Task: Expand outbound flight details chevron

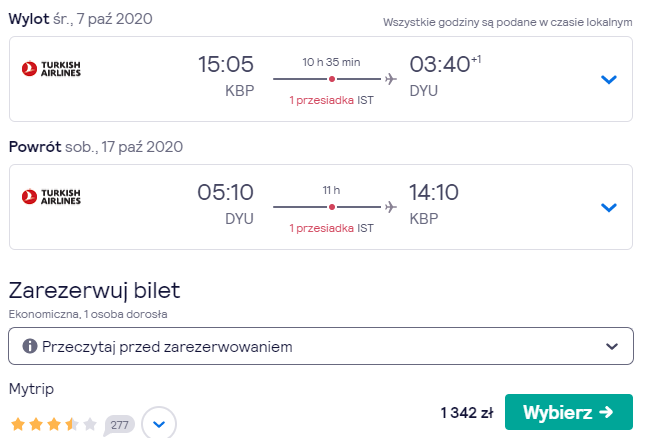Action: click(x=608, y=79)
